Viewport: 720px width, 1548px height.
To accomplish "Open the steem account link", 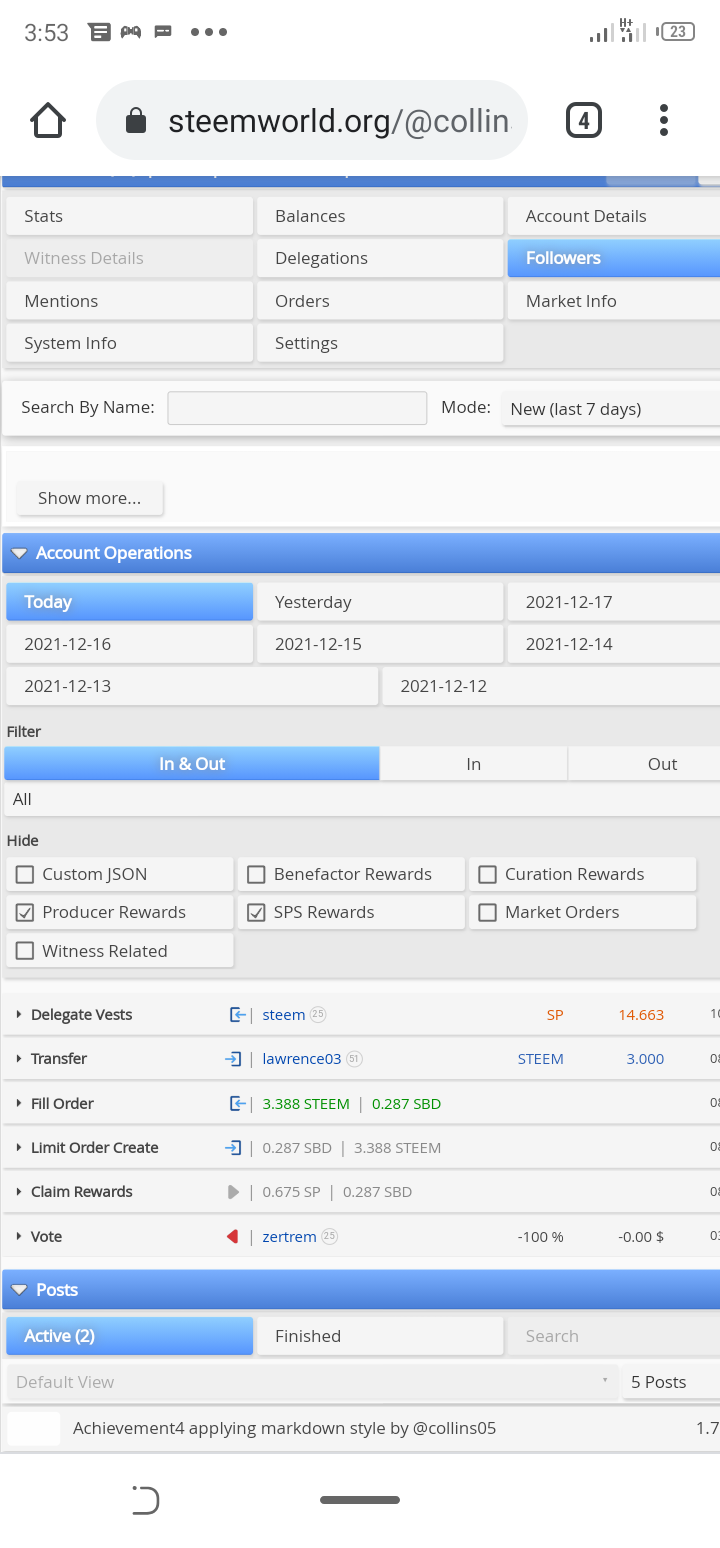I will point(284,1015).
